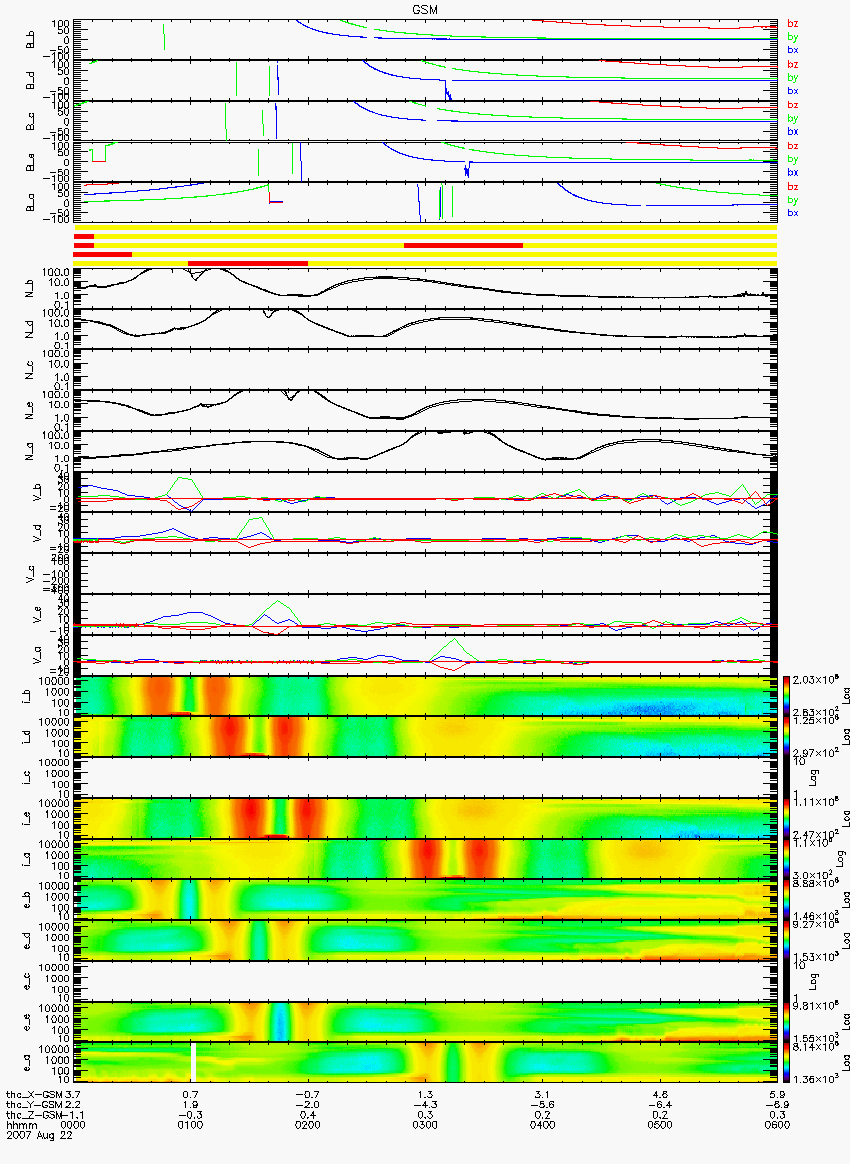Click the 0500 time tick label

pyautogui.click(x=659, y=1124)
